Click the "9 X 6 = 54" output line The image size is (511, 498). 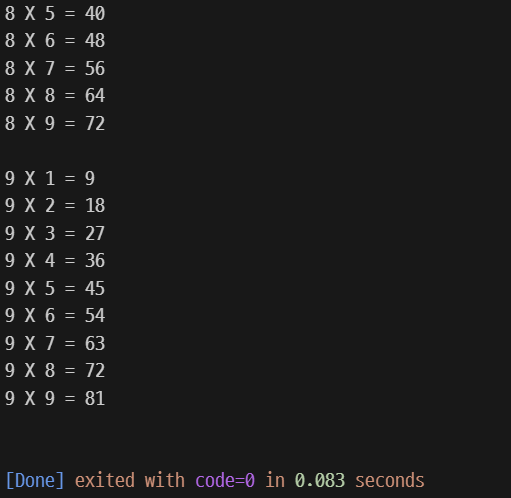point(55,316)
